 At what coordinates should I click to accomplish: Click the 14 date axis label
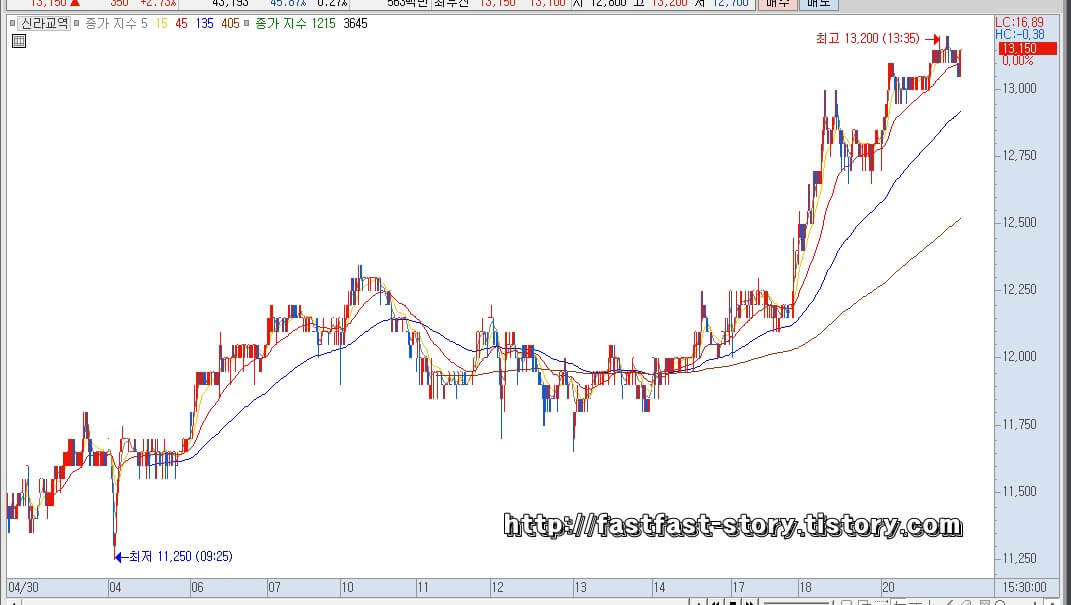click(658, 587)
